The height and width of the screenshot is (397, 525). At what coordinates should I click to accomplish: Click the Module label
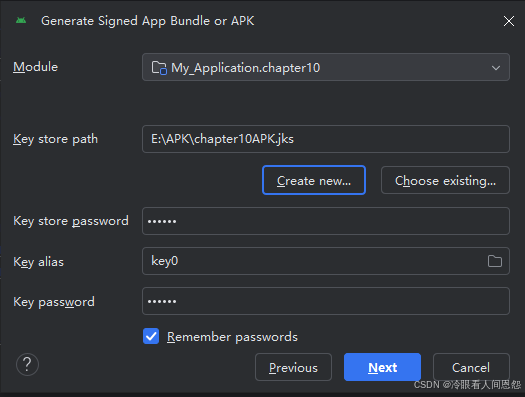(35, 67)
